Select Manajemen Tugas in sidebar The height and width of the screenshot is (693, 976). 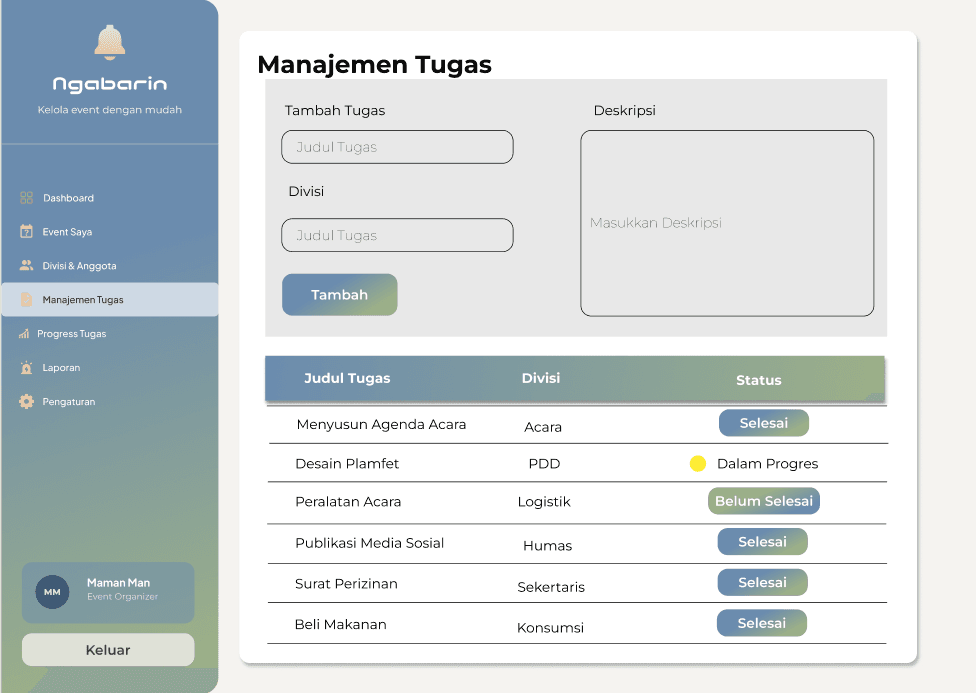[x=110, y=299]
